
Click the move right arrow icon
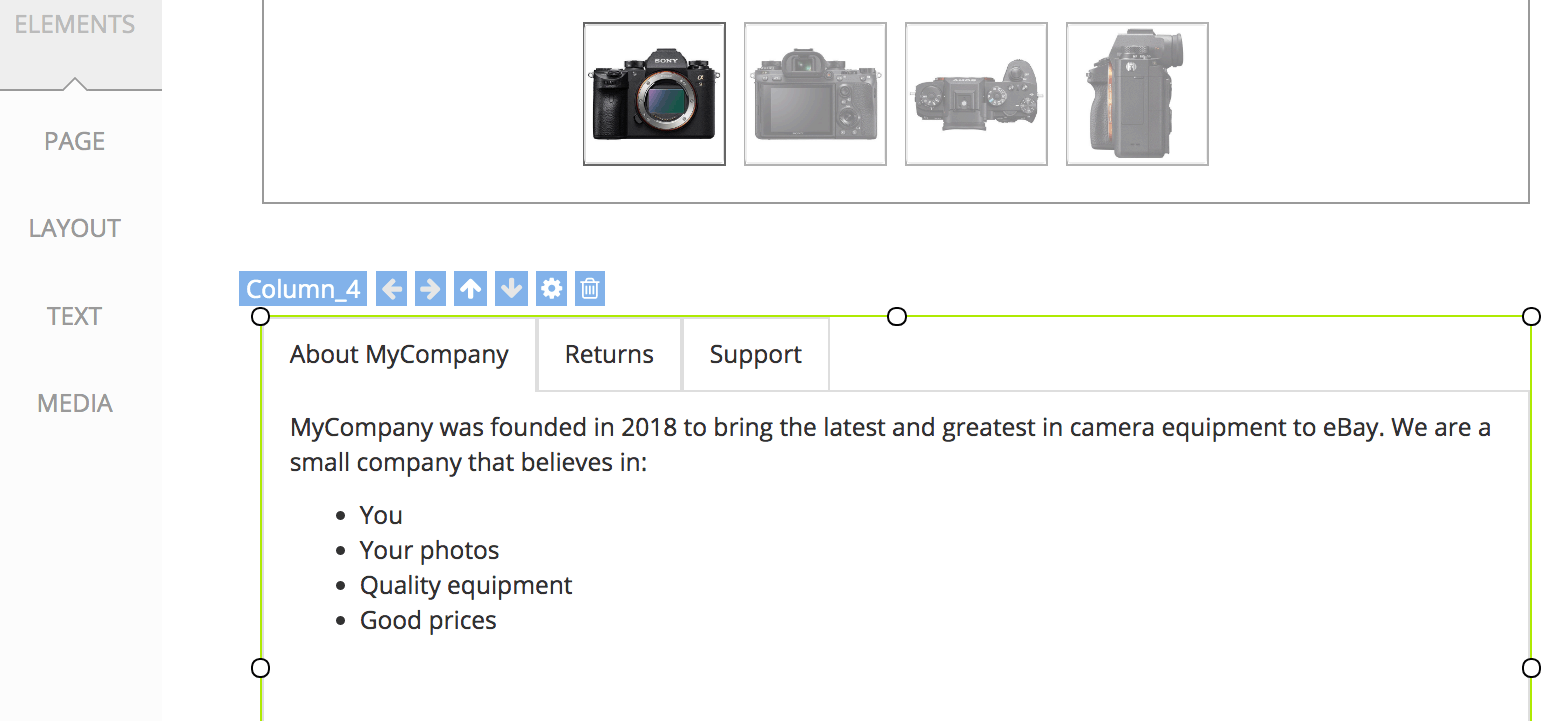click(x=430, y=290)
